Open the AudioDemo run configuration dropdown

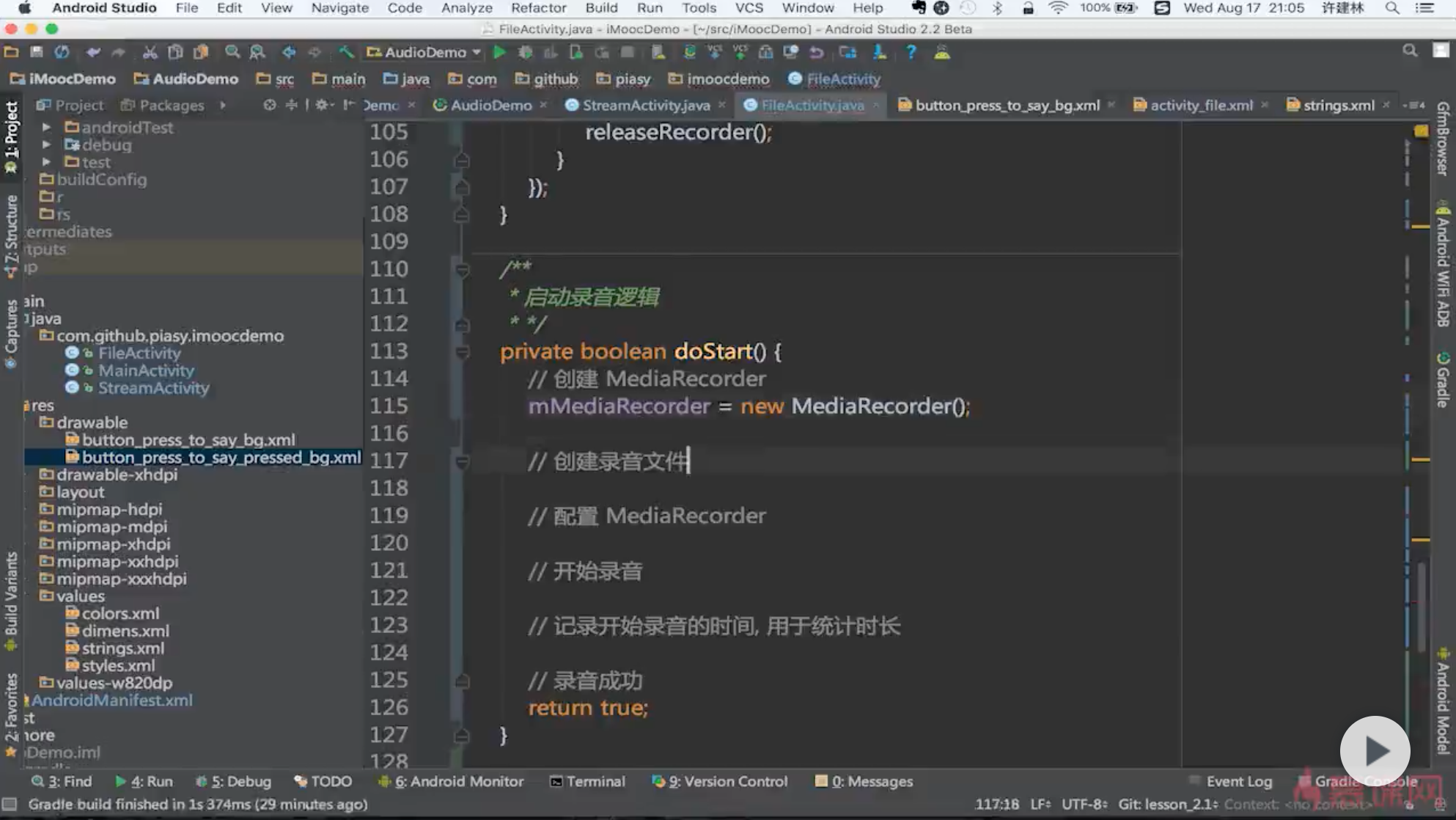click(x=477, y=52)
